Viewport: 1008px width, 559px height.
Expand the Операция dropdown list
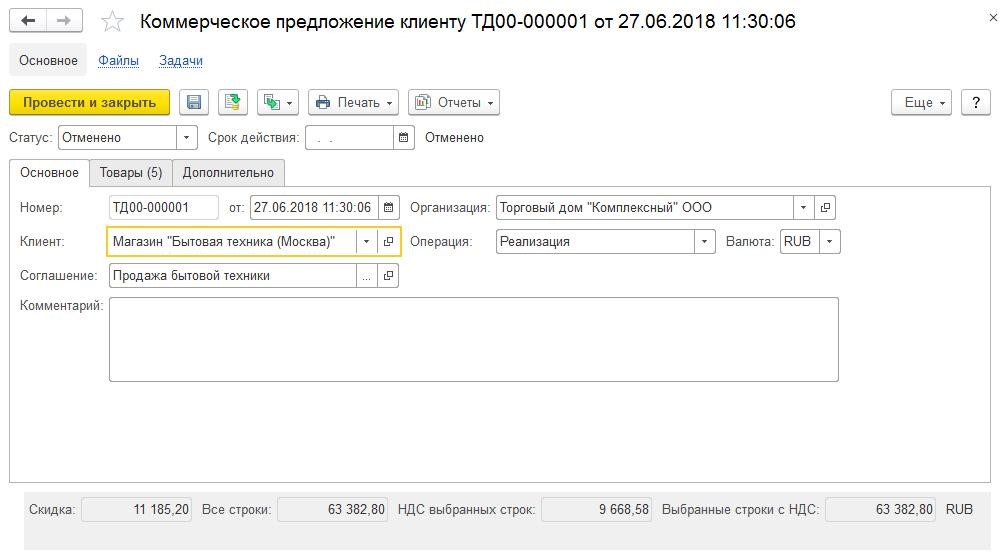pyautogui.click(x=705, y=242)
